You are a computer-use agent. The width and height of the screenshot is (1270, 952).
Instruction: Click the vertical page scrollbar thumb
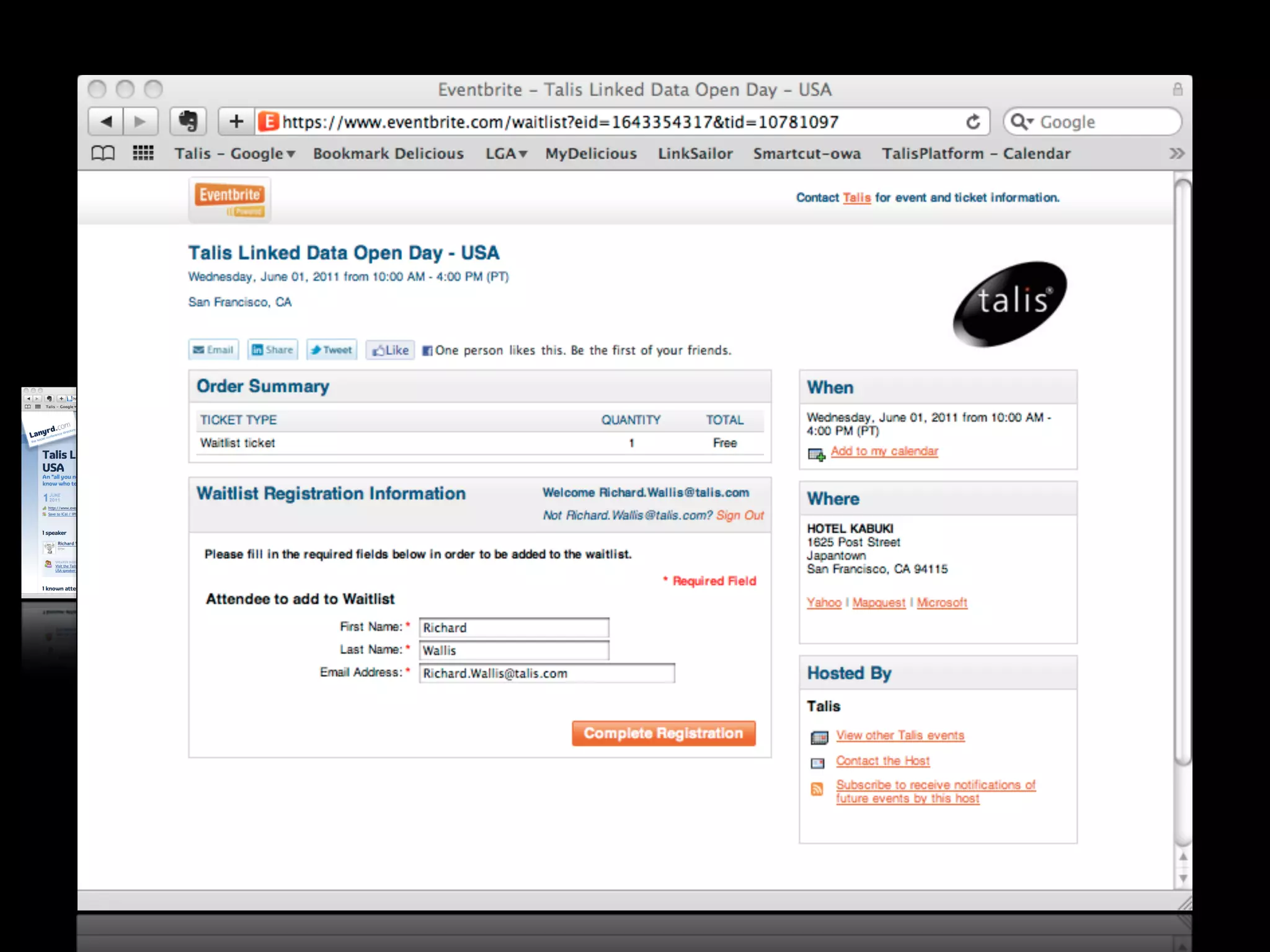(x=1183, y=471)
